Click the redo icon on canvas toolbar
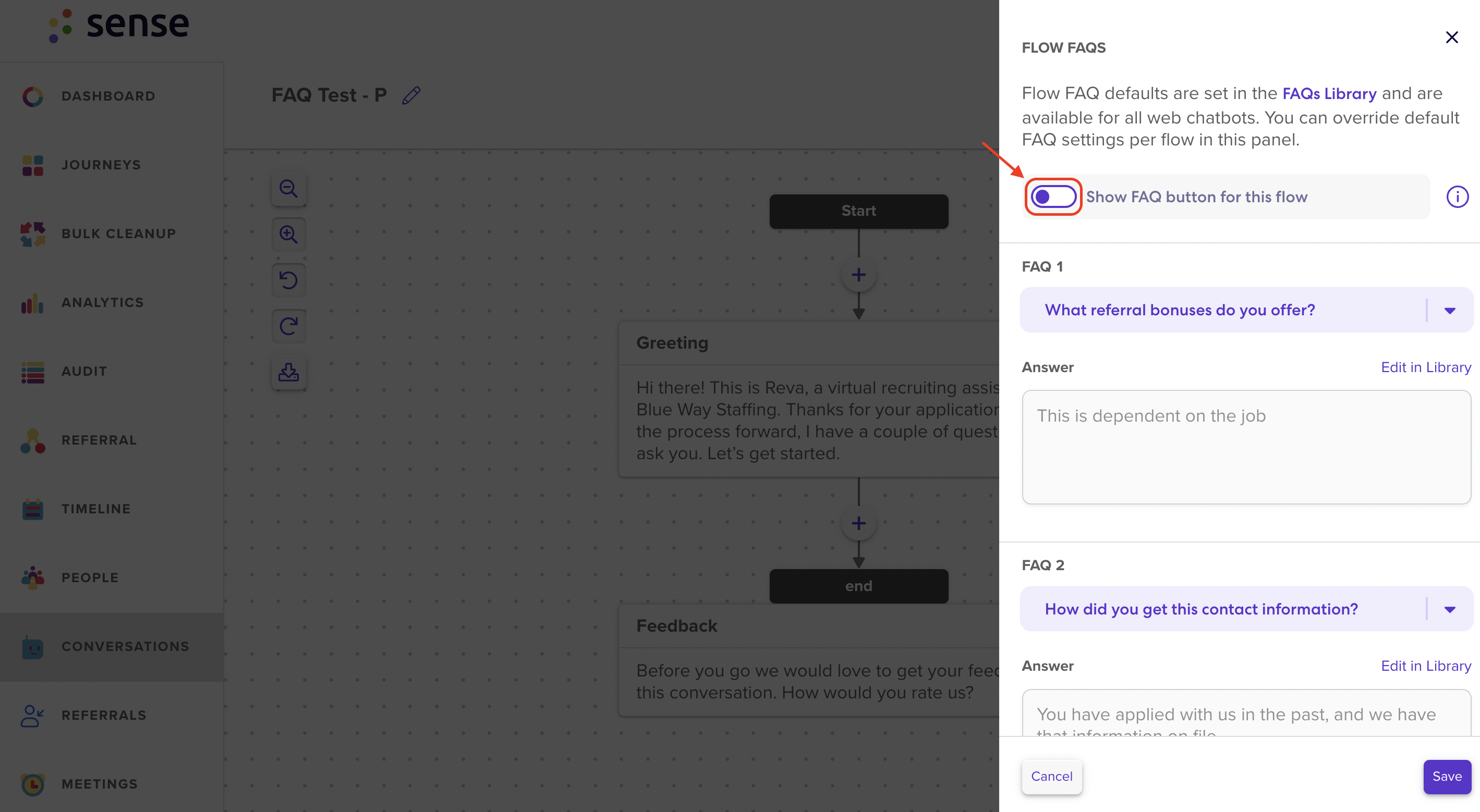Viewport: 1480px width, 812px height. (x=288, y=326)
